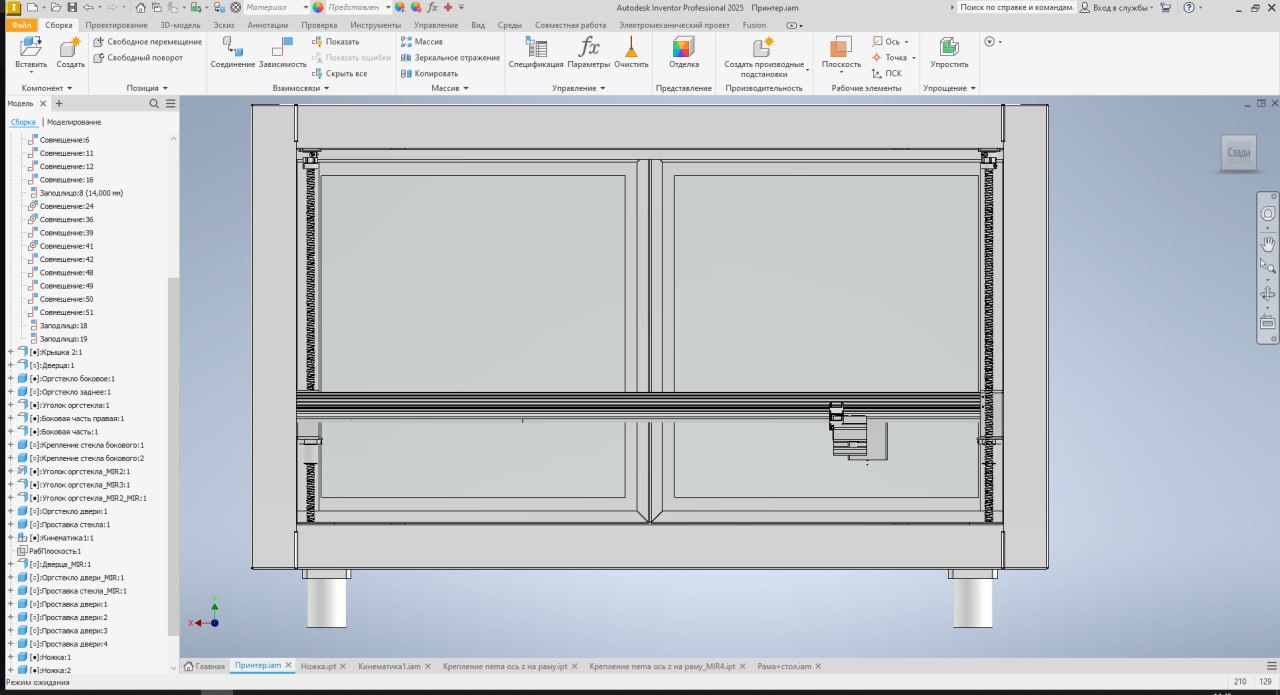
Task: Open the Упрощение panel dropdown
Action: point(949,88)
